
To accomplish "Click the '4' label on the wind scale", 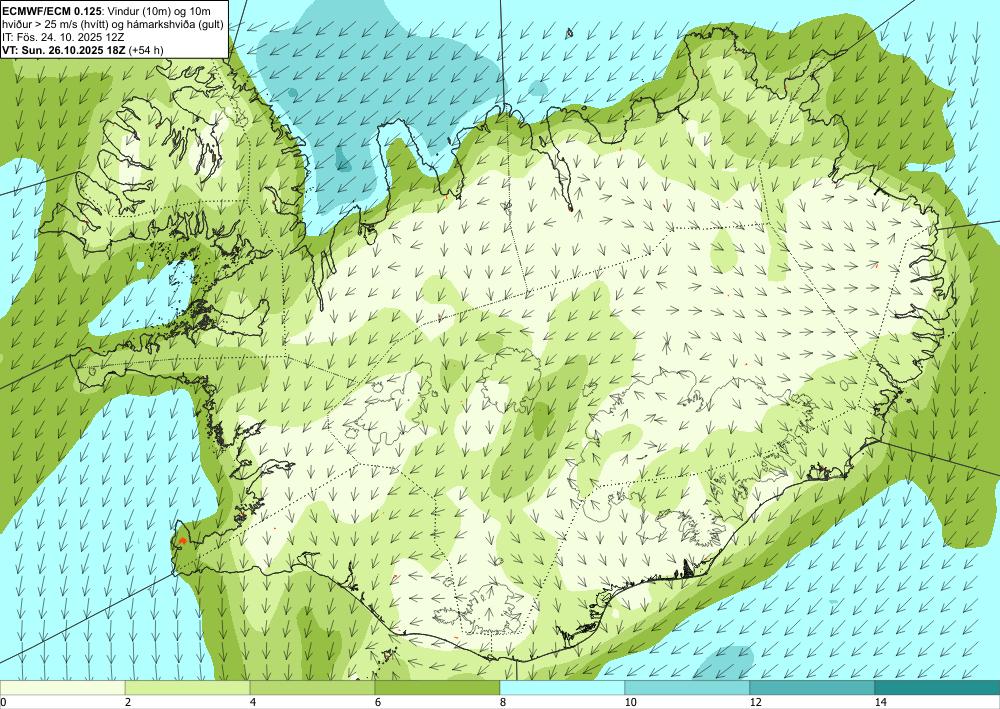I will [x=253, y=702].
